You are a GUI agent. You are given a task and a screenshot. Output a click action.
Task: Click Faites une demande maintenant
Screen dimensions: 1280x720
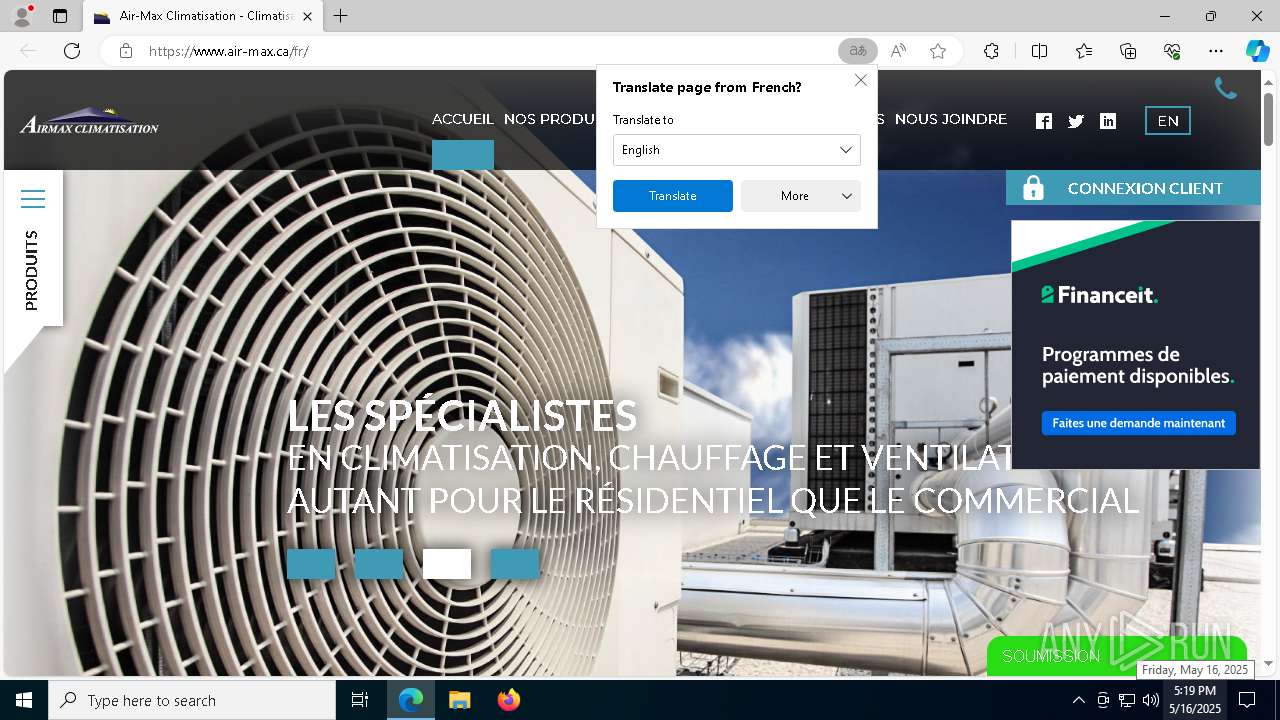1138,423
